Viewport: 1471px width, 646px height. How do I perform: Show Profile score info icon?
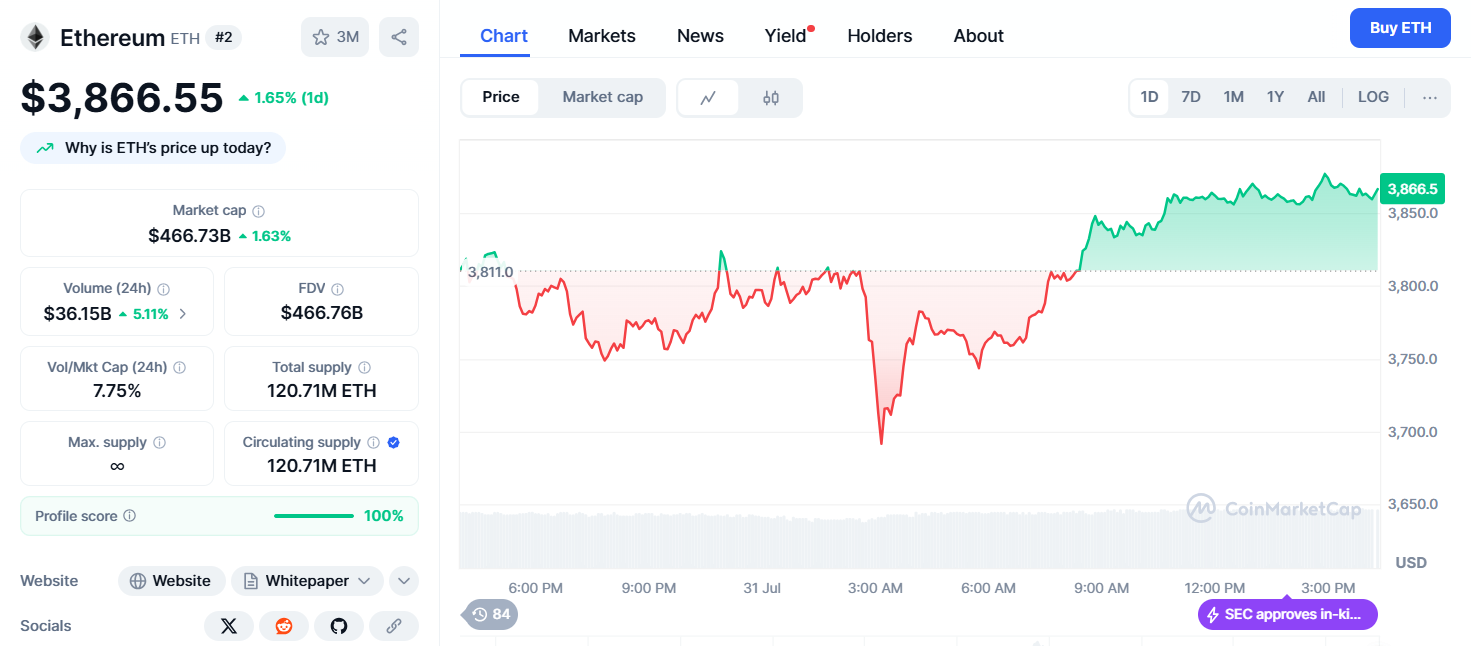[x=129, y=516]
